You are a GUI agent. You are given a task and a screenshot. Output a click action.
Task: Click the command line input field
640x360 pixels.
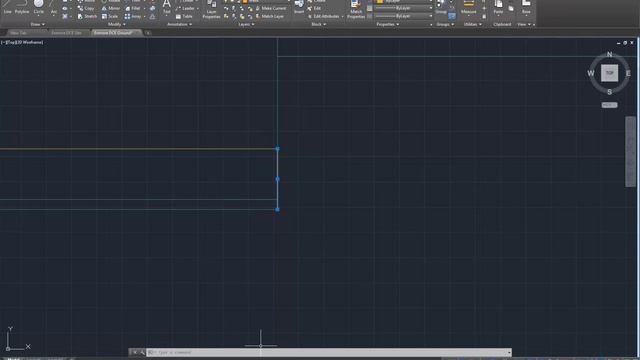(327, 352)
